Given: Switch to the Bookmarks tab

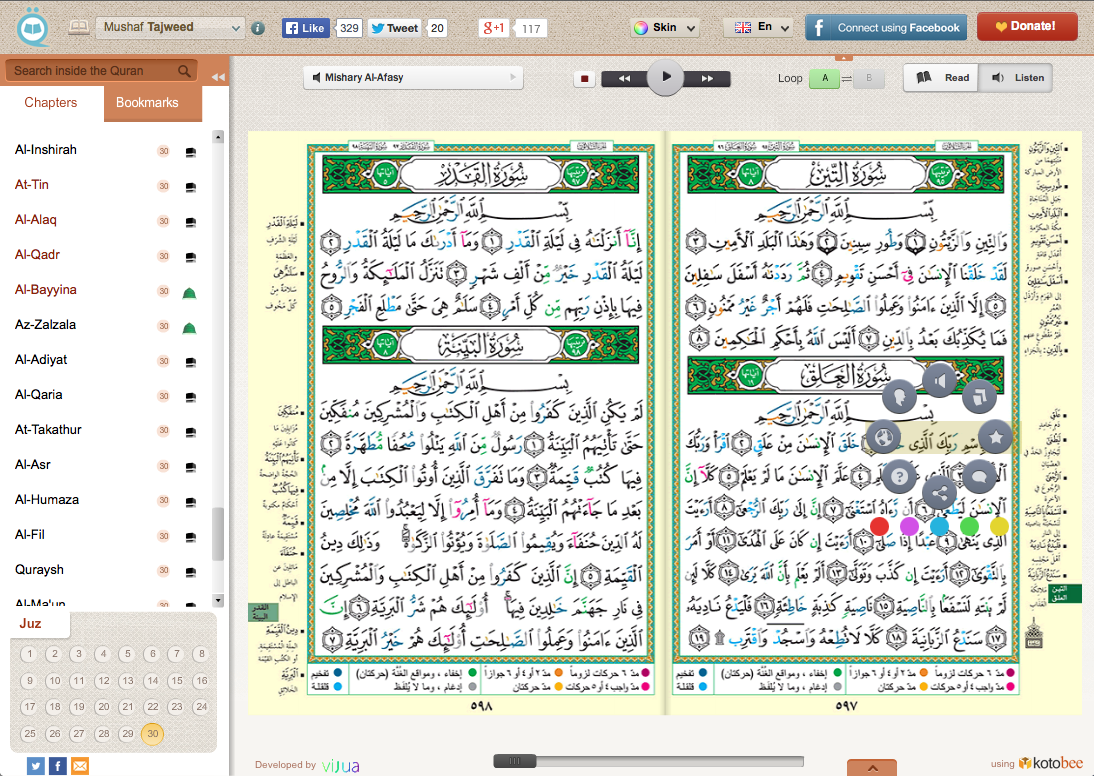Looking at the screenshot, I should 147,103.
